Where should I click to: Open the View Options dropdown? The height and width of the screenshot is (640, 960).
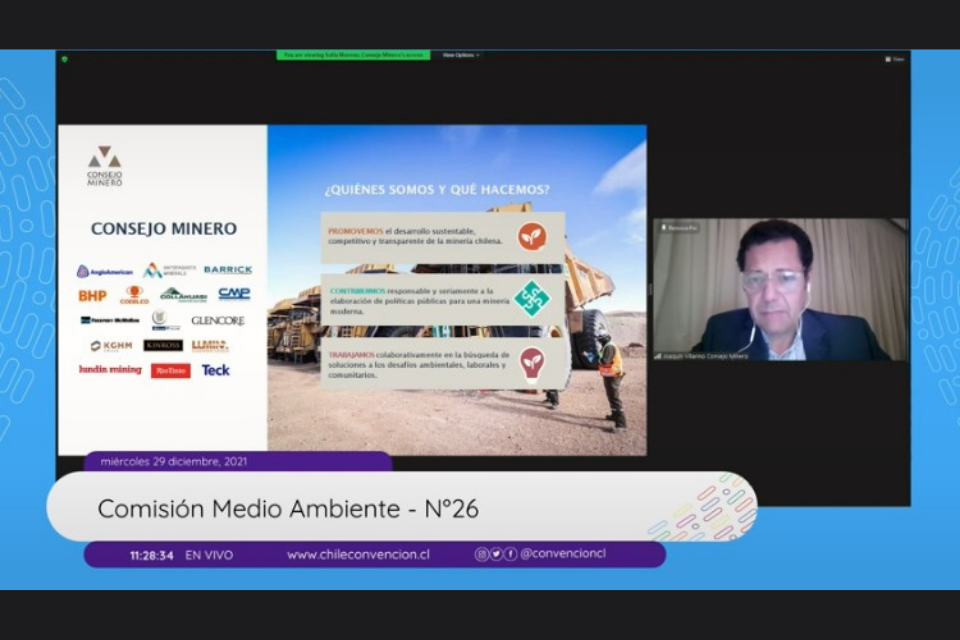(460, 55)
